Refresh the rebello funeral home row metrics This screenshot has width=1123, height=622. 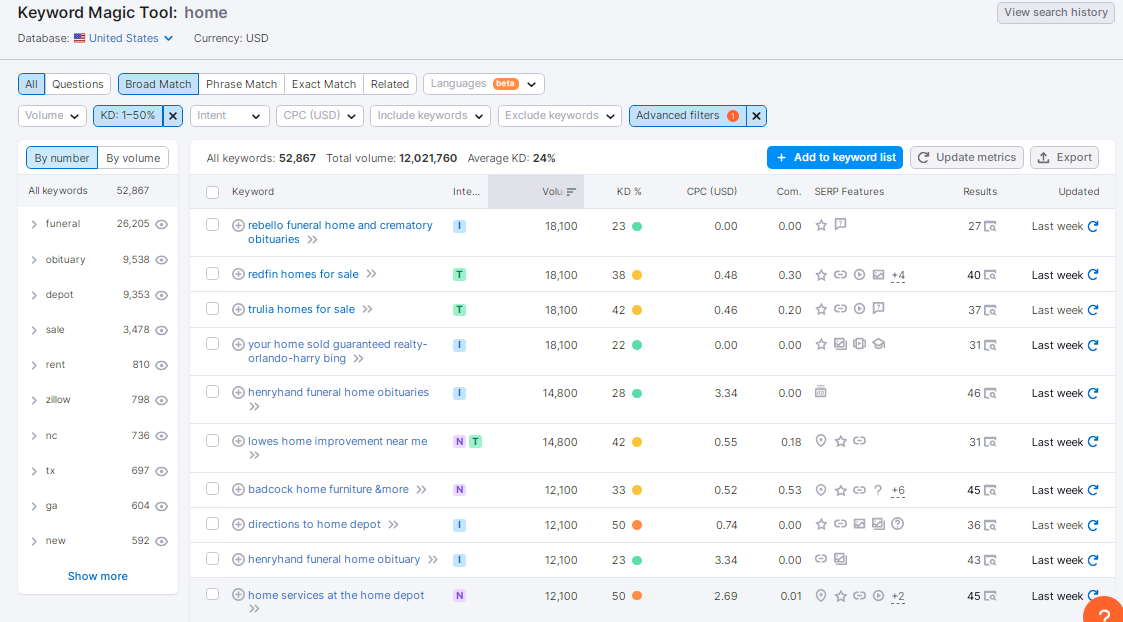1092,226
